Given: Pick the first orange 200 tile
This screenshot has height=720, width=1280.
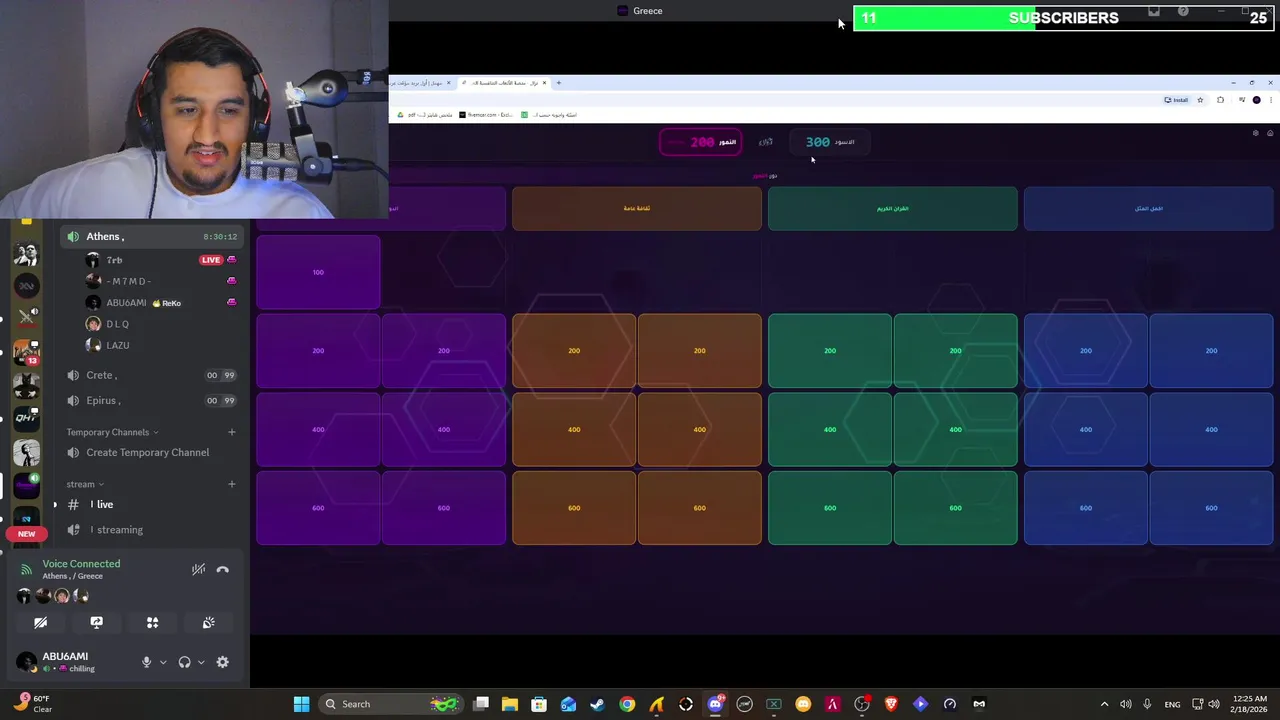Looking at the screenshot, I should [x=574, y=351].
